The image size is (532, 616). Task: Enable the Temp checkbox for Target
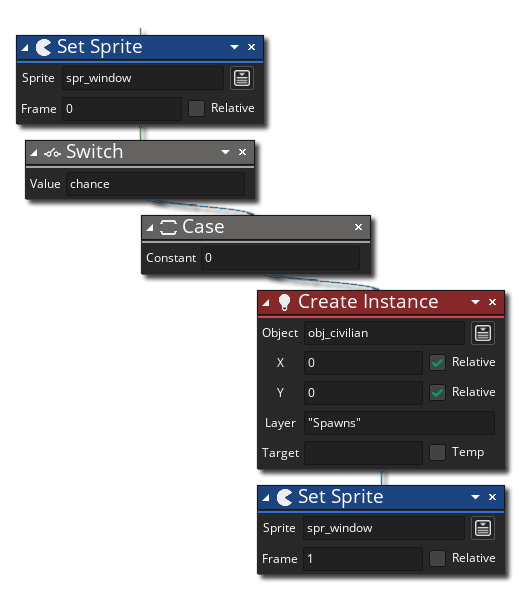437,452
